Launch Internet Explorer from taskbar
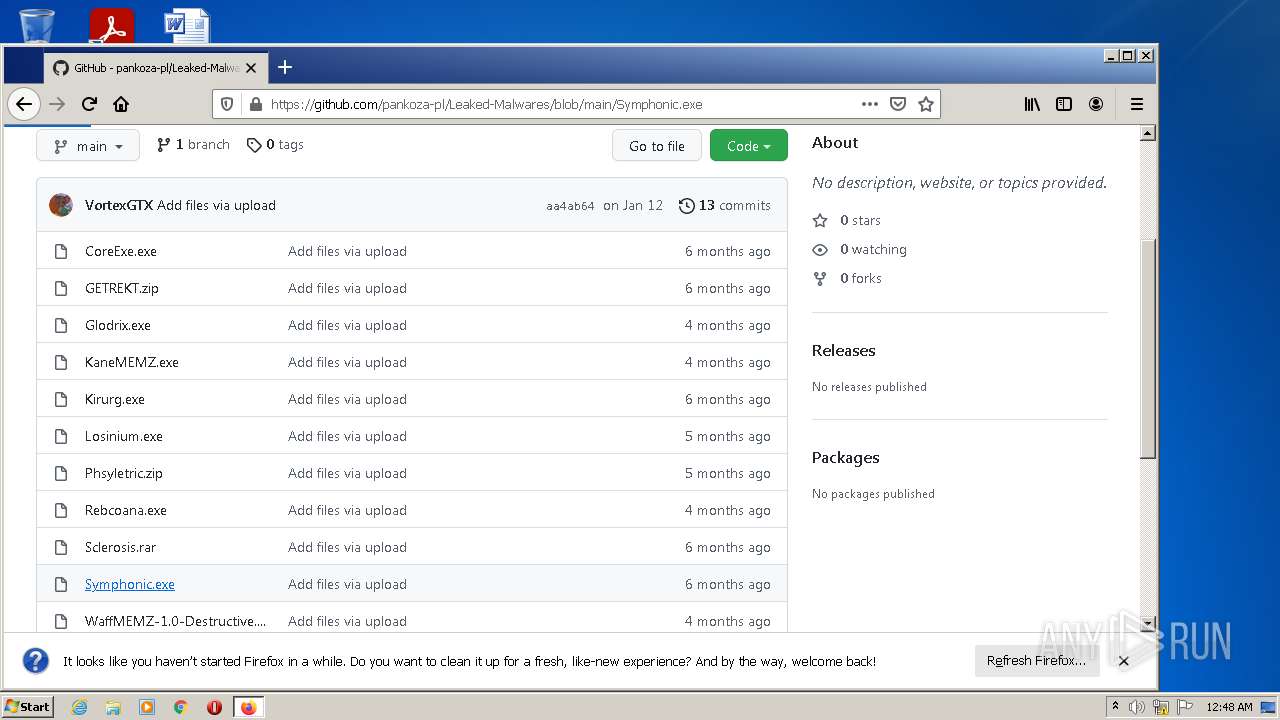 pos(79,707)
